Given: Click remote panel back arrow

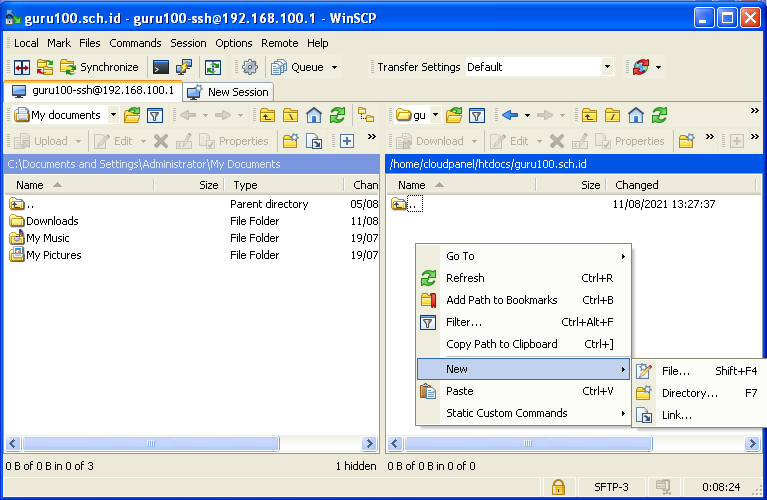Looking at the screenshot, I should (x=509, y=115).
